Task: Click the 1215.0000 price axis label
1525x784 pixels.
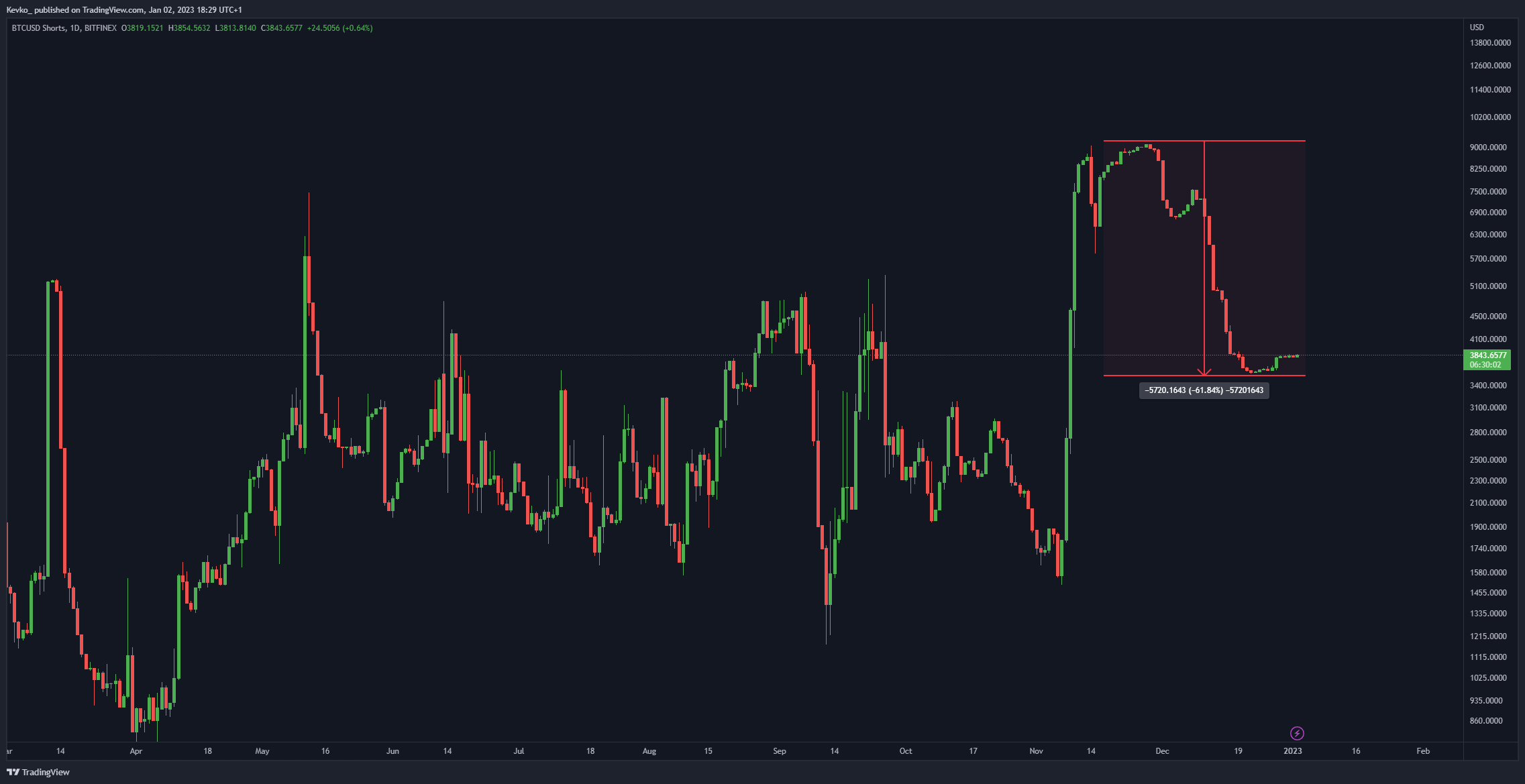Action: (x=1488, y=636)
